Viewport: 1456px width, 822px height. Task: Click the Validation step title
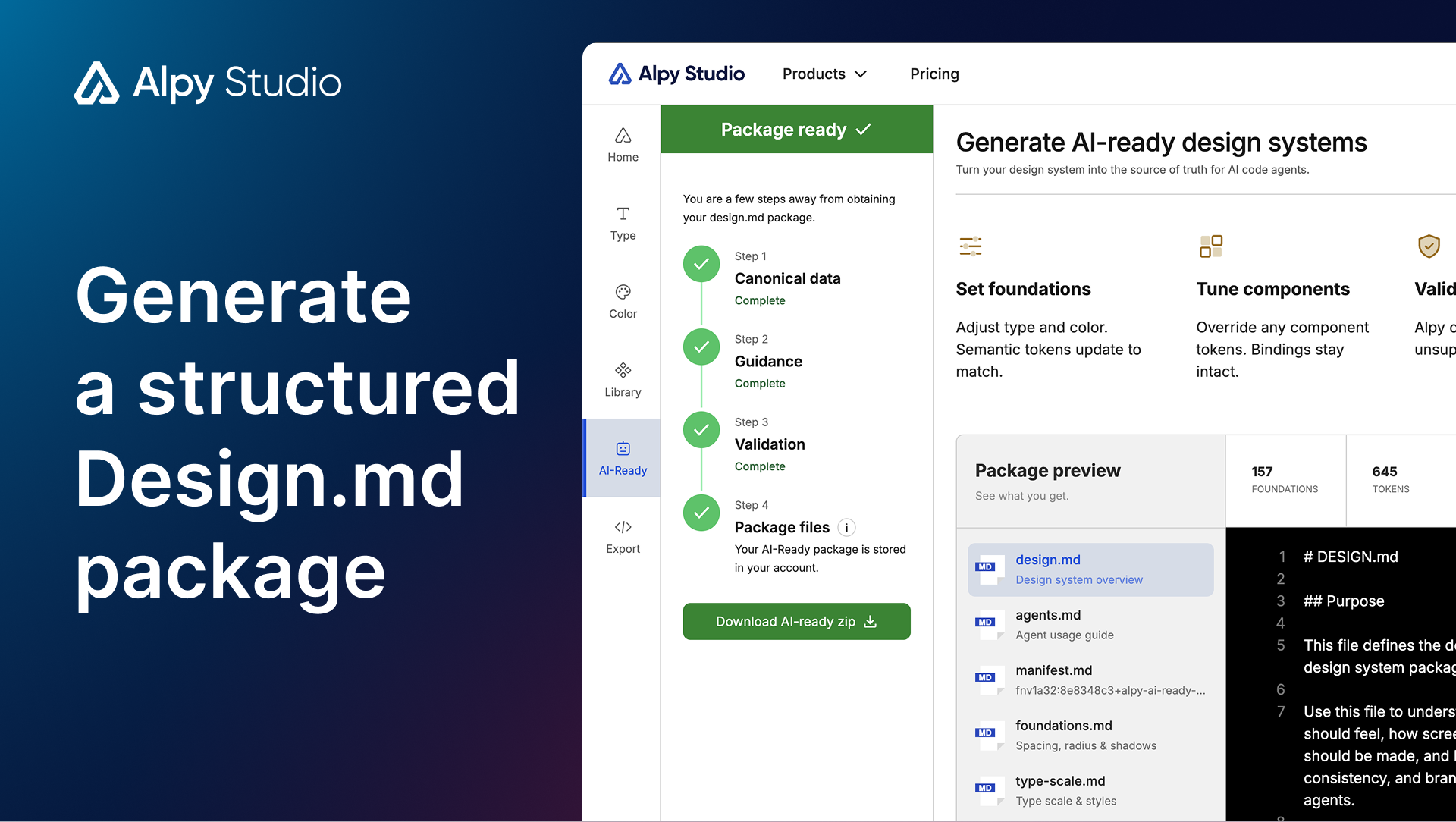[770, 444]
